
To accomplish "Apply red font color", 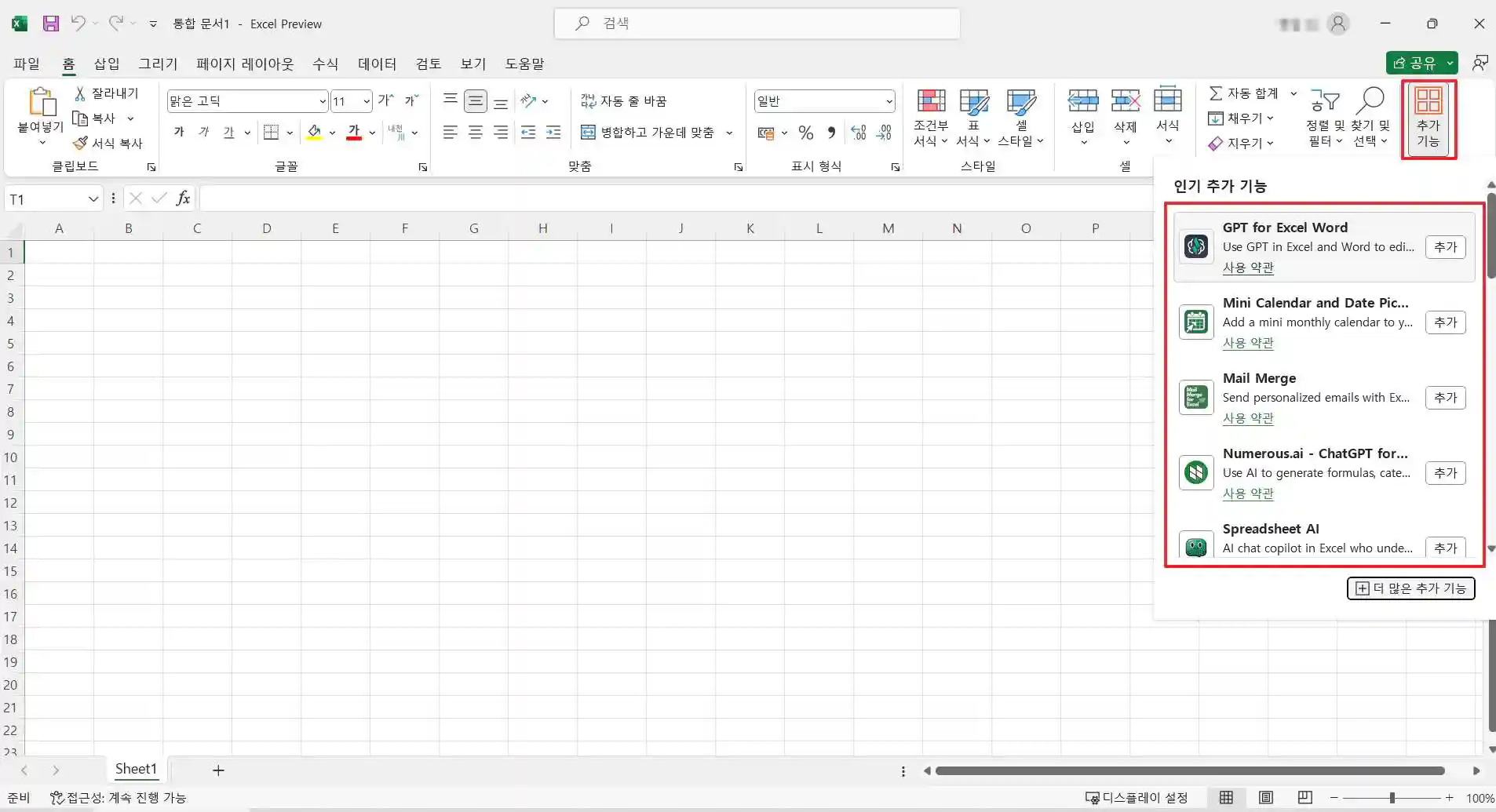I will click(354, 133).
